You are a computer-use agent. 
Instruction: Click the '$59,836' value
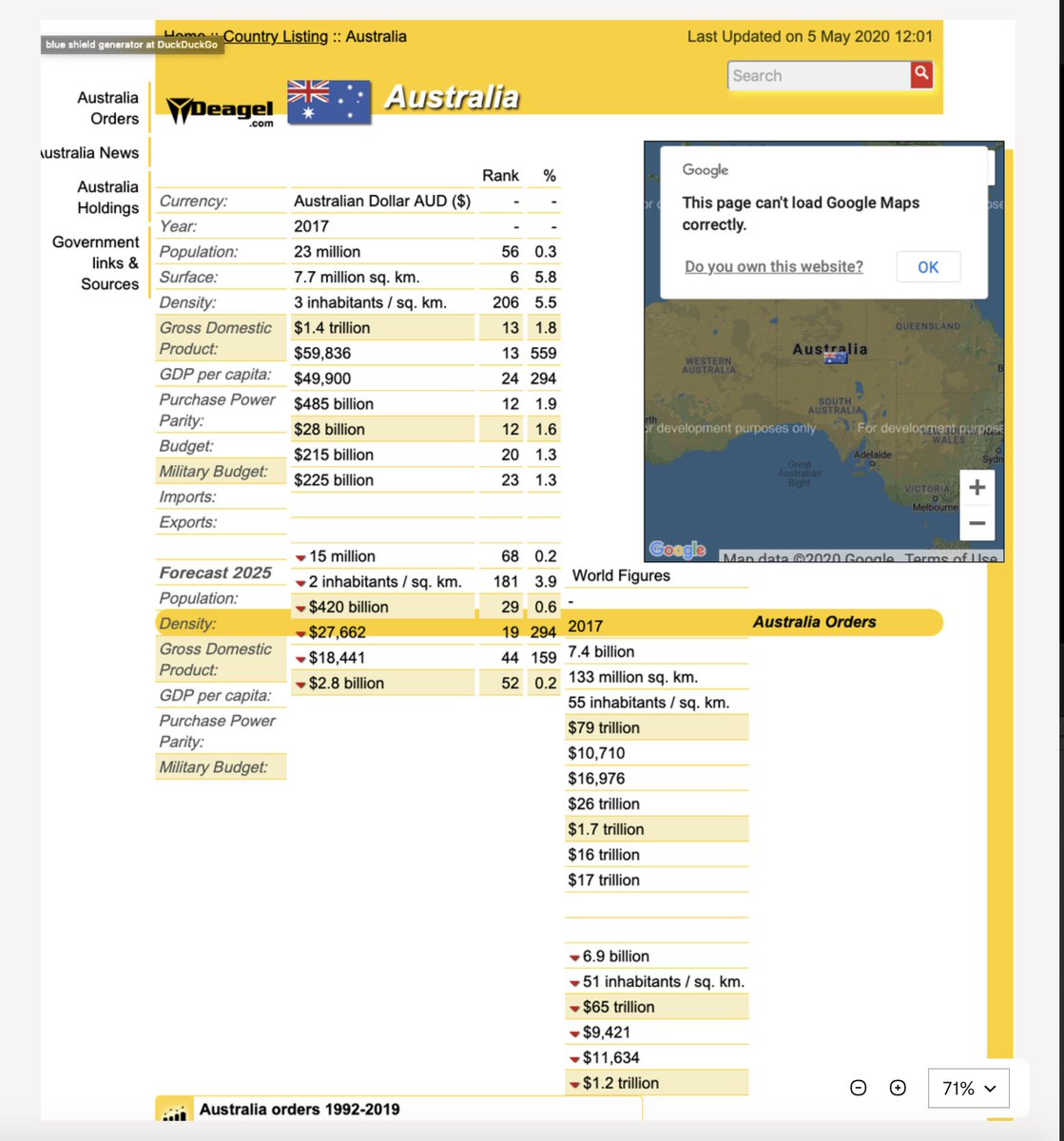pos(322,354)
